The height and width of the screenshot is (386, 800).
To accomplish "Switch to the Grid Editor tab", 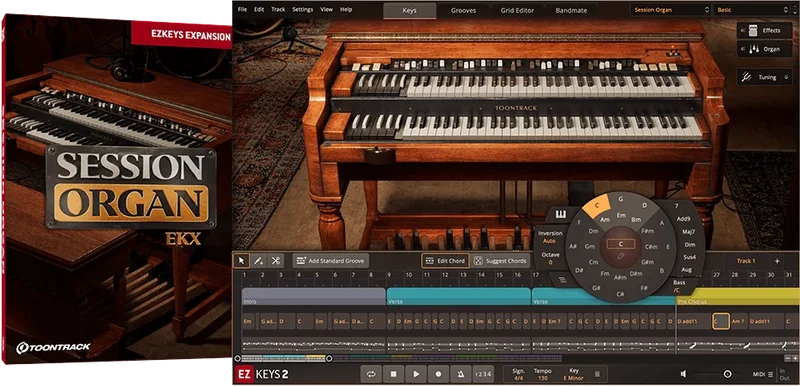I will (517, 10).
